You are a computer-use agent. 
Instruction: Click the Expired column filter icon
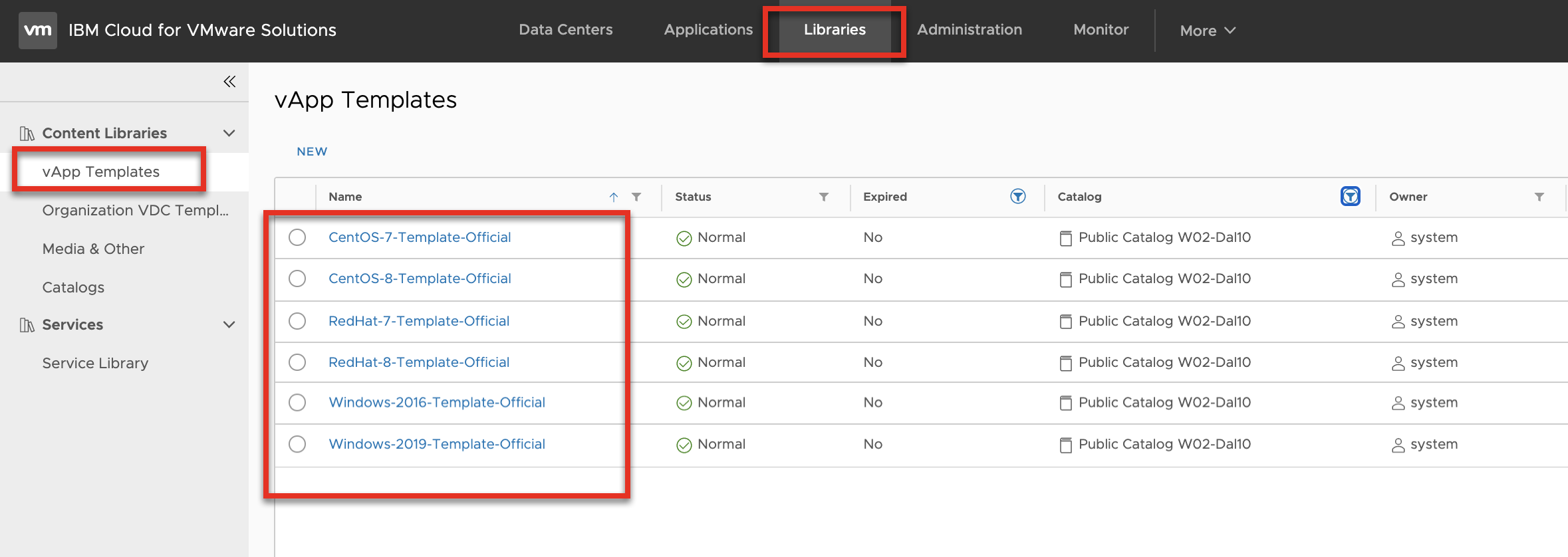pyautogui.click(x=1017, y=196)
